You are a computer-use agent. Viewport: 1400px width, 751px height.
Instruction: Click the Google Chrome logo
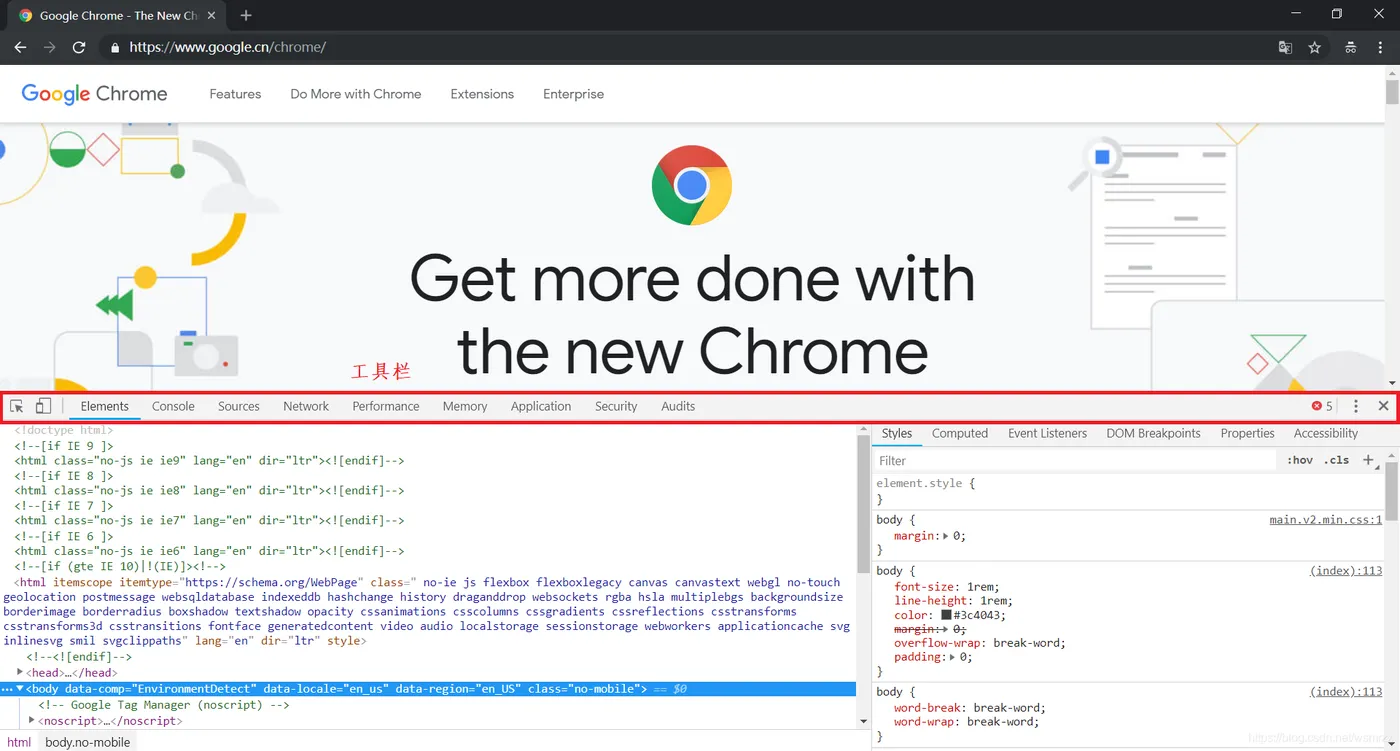[x=94, y=94]
